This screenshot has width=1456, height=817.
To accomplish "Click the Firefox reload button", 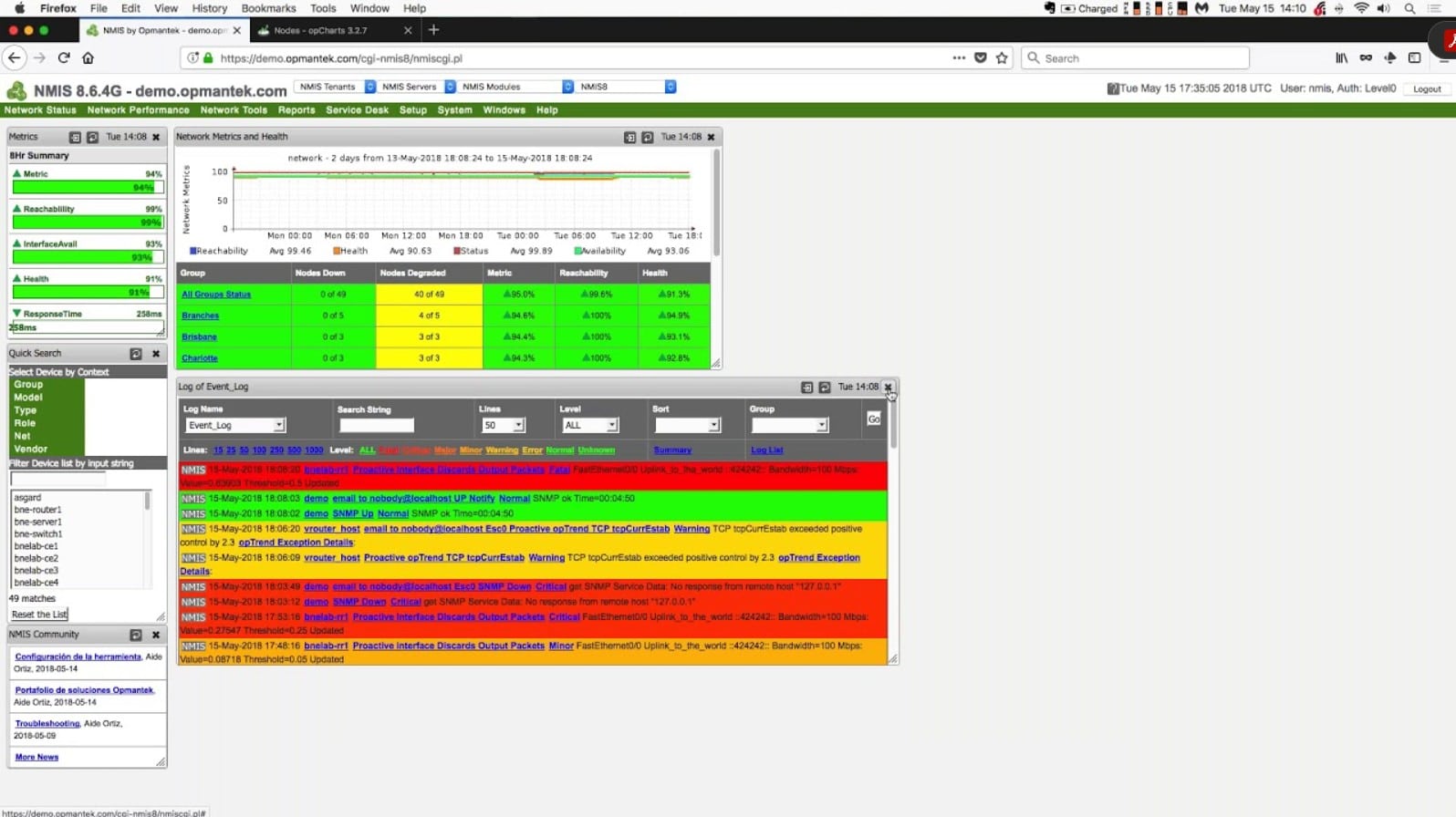I will pos(64,57).
